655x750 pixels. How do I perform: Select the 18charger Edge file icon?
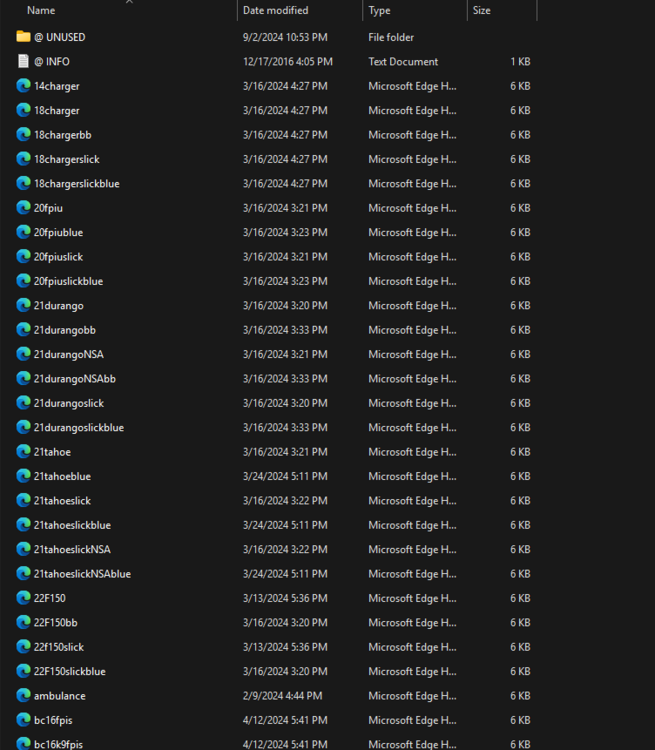[23, 110]
